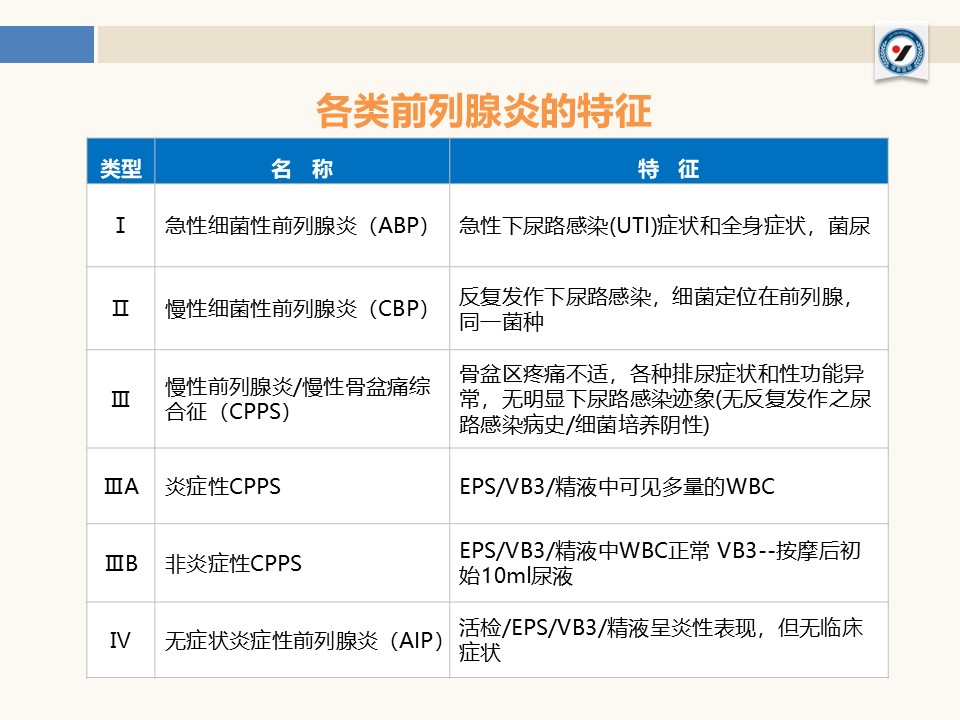This screenshot has height=720, width=960.
Task: Select the slide title 各类前列腺炎的特征
Action: pyautogui.click(x=484, y=111)
